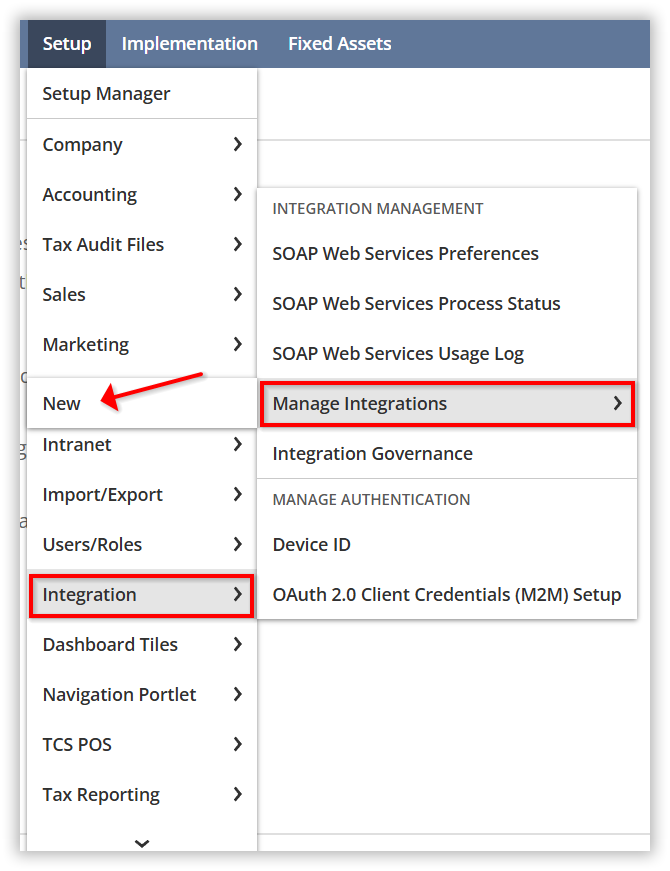Expand Intranet submenu chevron arrow
This screenshot has height=871, width=670.
tap(238, 444)
